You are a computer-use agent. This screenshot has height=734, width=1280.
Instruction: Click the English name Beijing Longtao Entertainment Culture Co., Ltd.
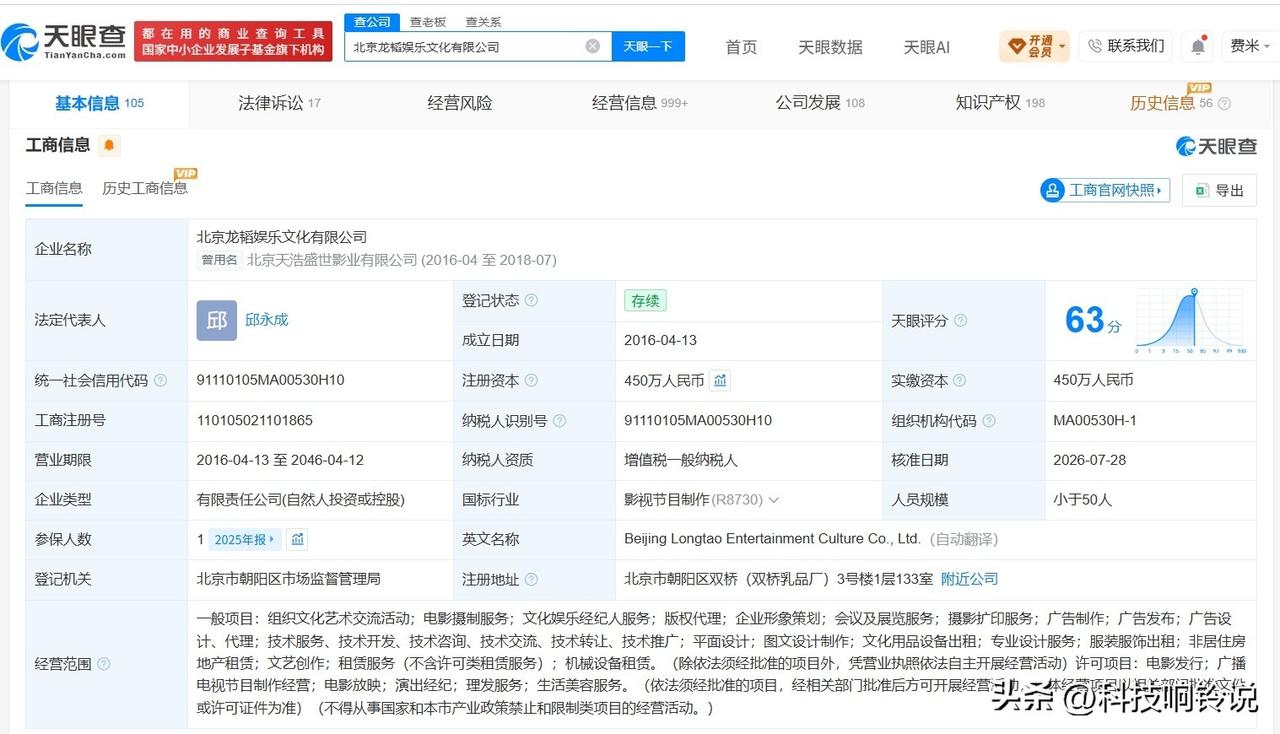772,539
